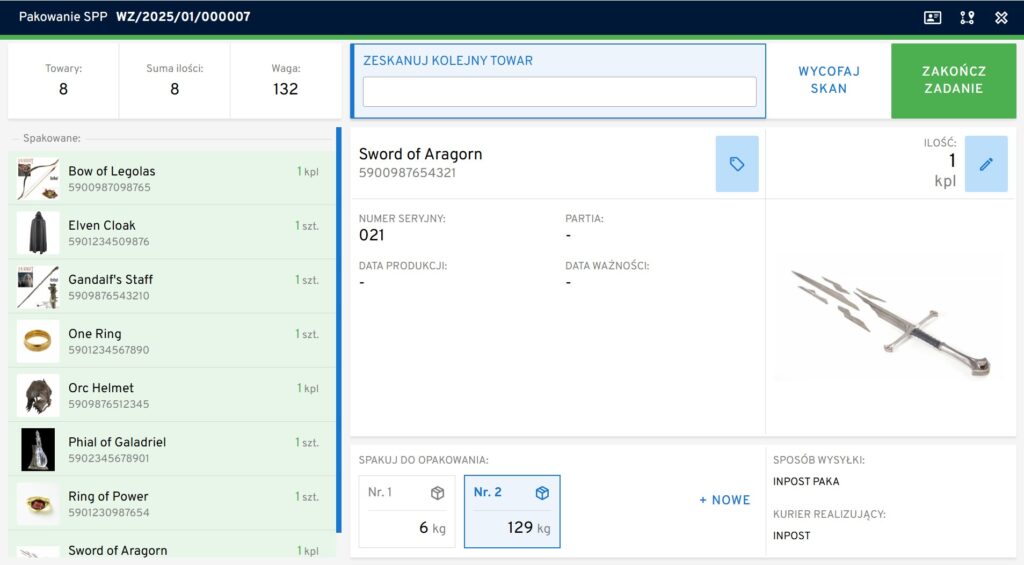Image resolution: width=1024 pixels, height=565 pixels.
Task: Click the Orc Helmet thumbnail
Action: (x=38, y=395)
